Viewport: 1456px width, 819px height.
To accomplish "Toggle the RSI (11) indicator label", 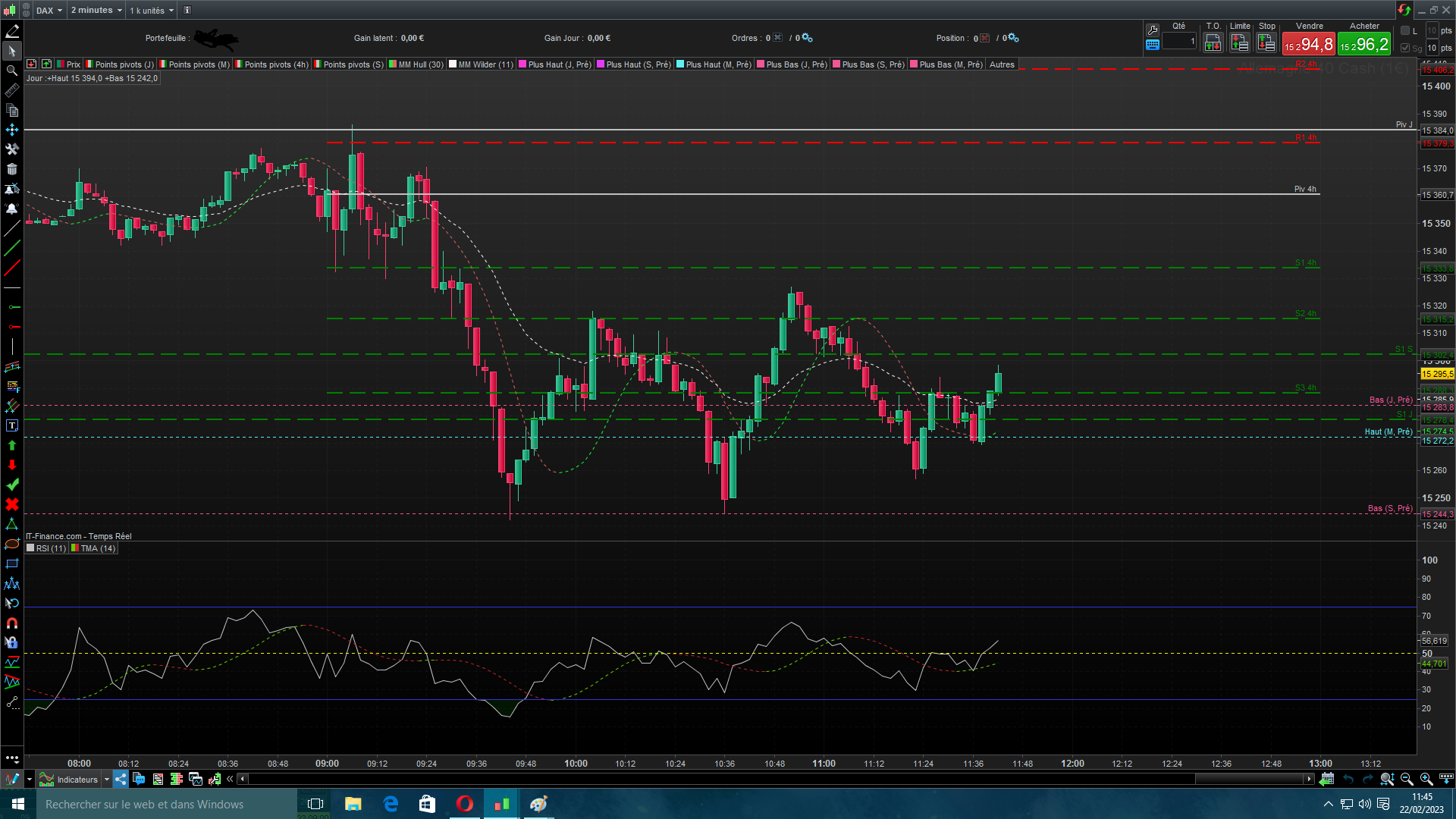I will (46, 548).
